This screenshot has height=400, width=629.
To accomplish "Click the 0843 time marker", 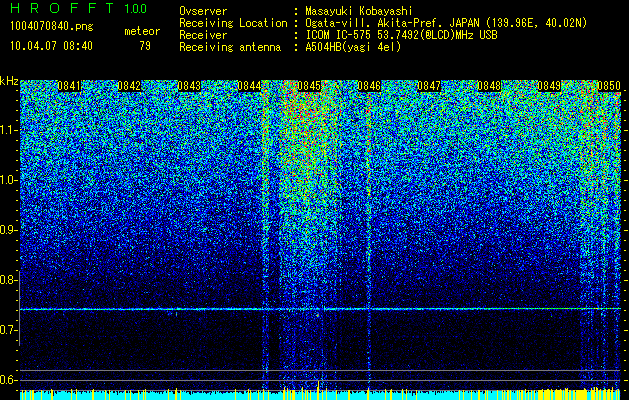I will tap(189, 86).
